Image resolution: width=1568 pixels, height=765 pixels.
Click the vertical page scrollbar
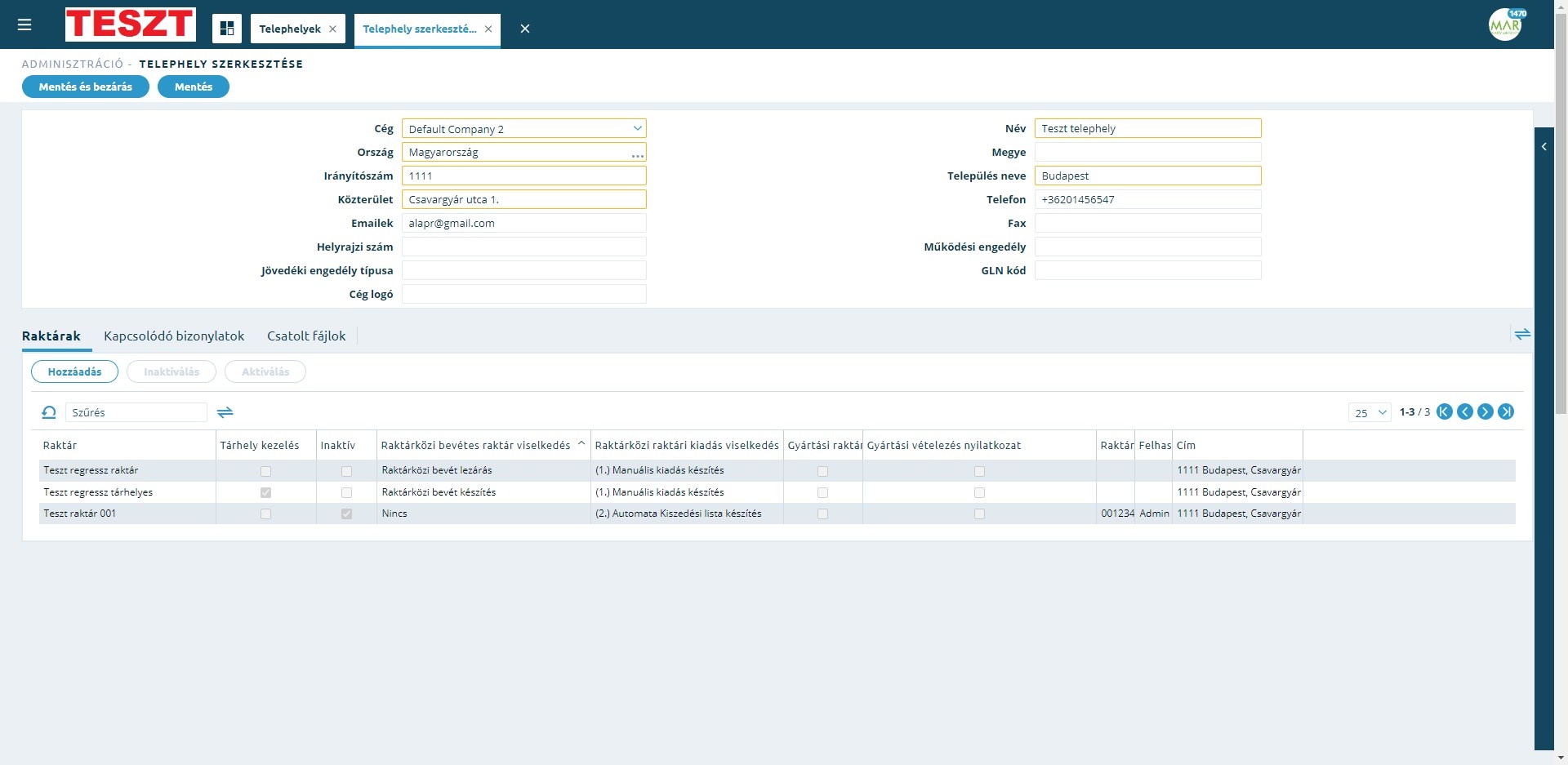click(1561, 212)
